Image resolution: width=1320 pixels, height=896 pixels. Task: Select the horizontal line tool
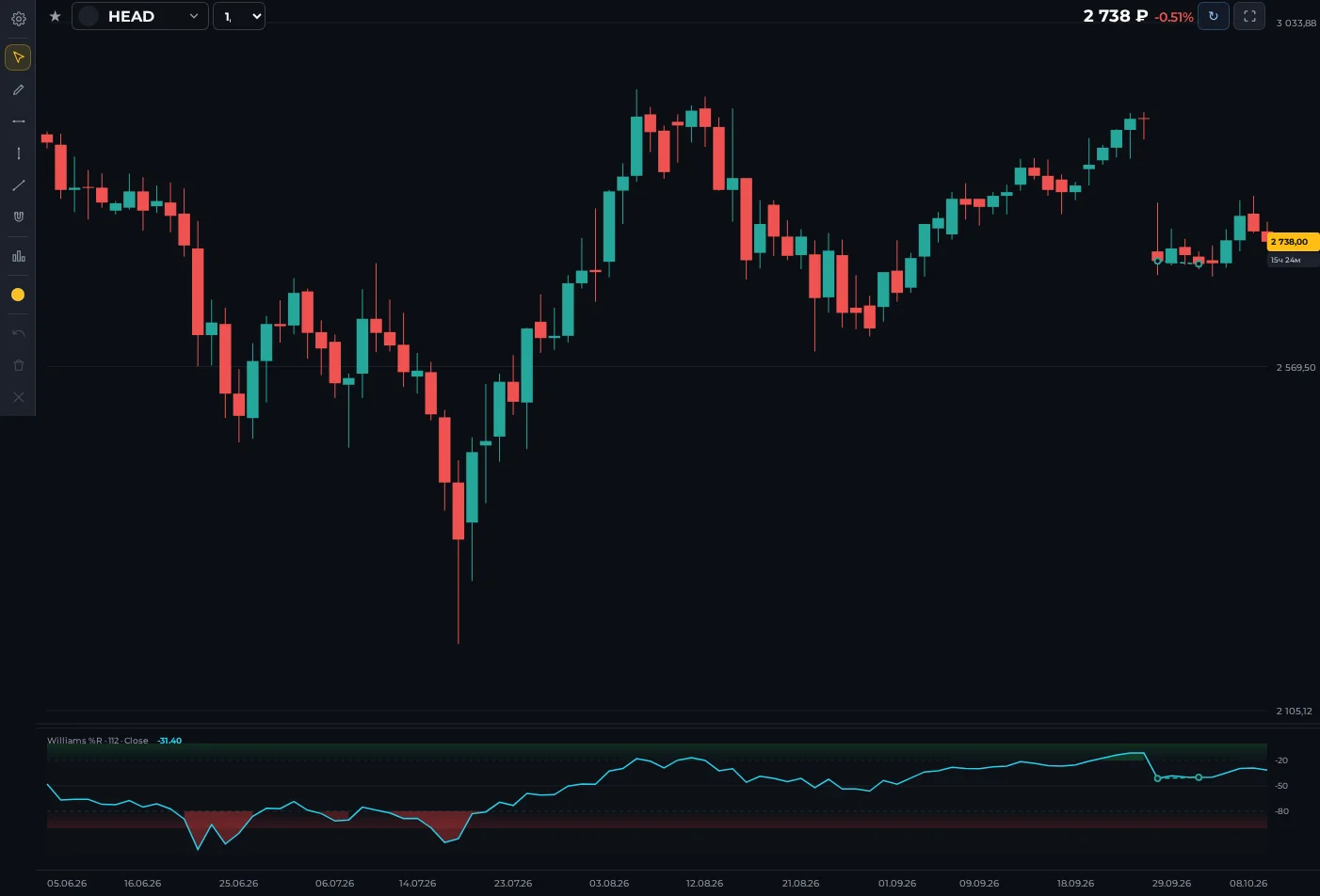point(18,121)
